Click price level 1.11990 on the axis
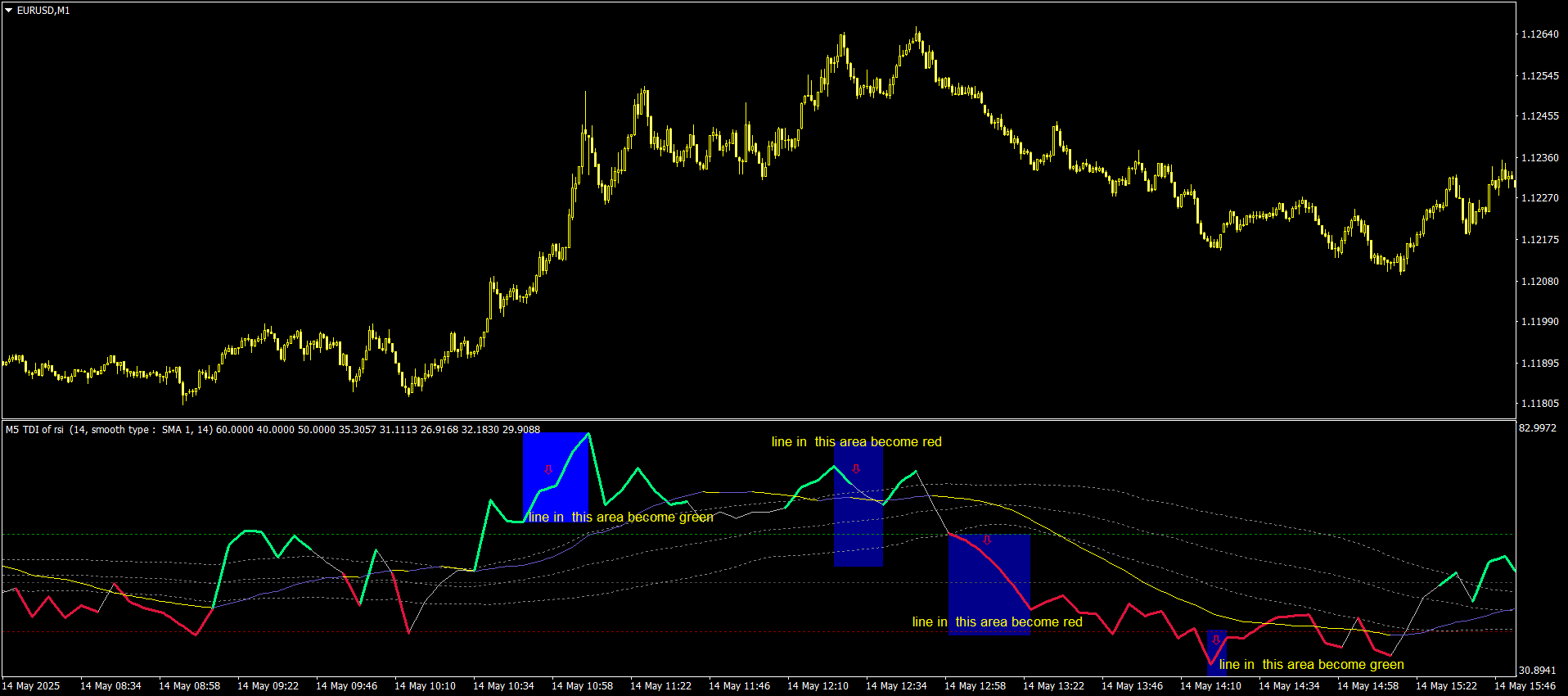Image resolution: width=1568 pixels, height=696 pixels. point(1539,322)
